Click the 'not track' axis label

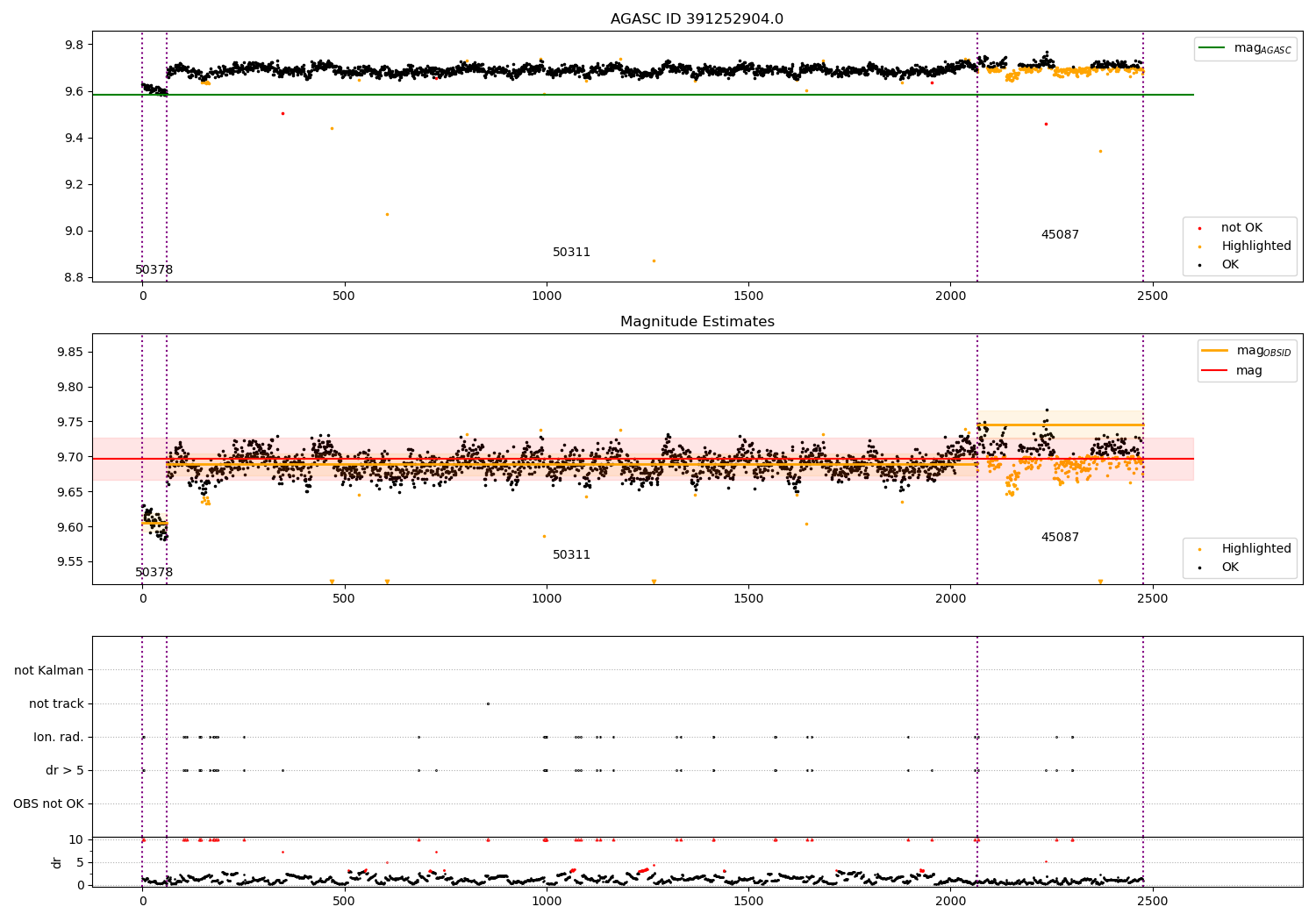pos(56,703)
